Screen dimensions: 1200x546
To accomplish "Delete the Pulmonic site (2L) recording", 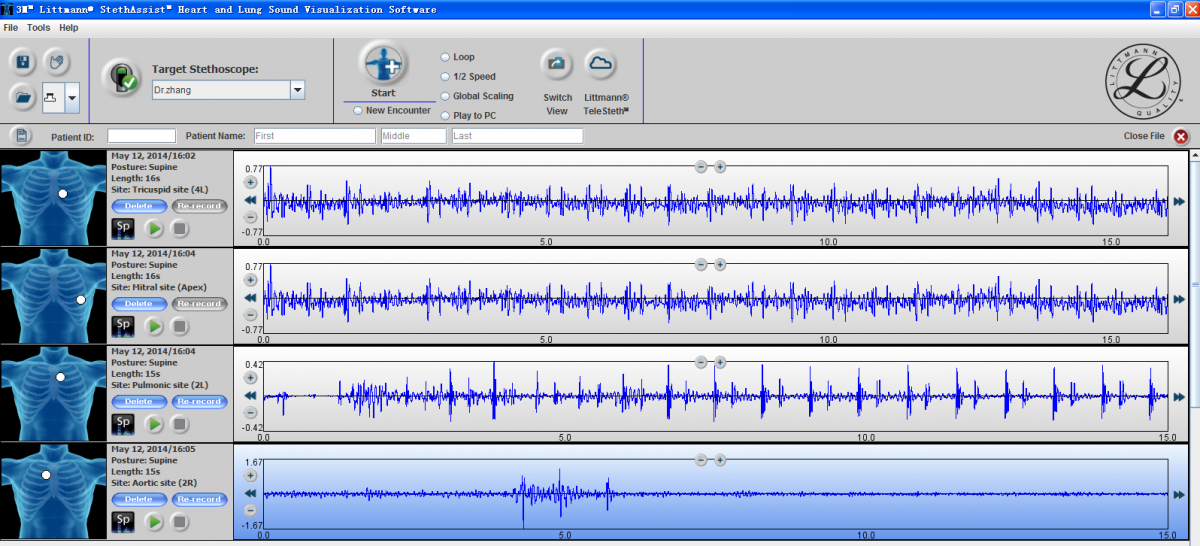I will click(x=138, y=401).
